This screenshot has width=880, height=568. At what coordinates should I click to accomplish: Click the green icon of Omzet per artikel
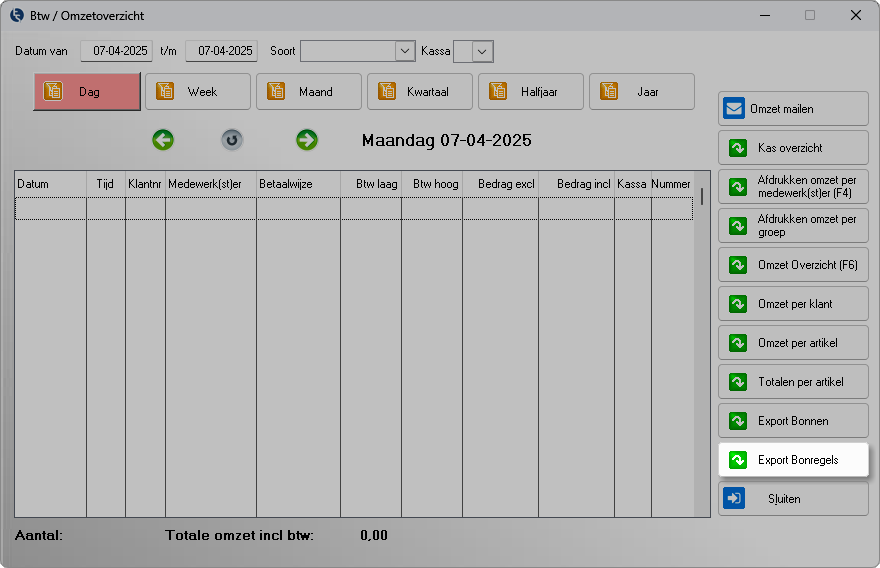click(x=738, y=343)
